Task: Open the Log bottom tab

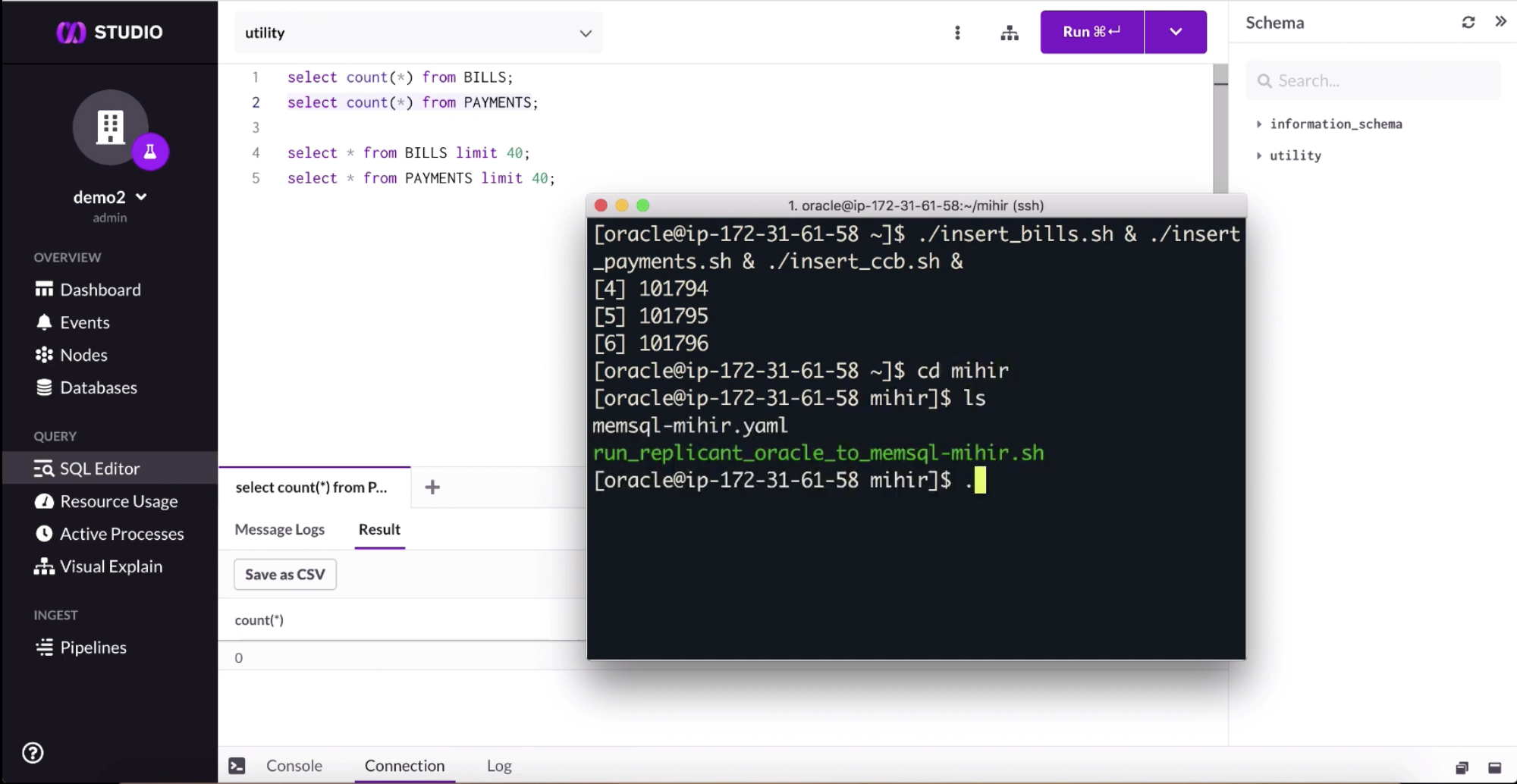Action: tap(499, 766)
